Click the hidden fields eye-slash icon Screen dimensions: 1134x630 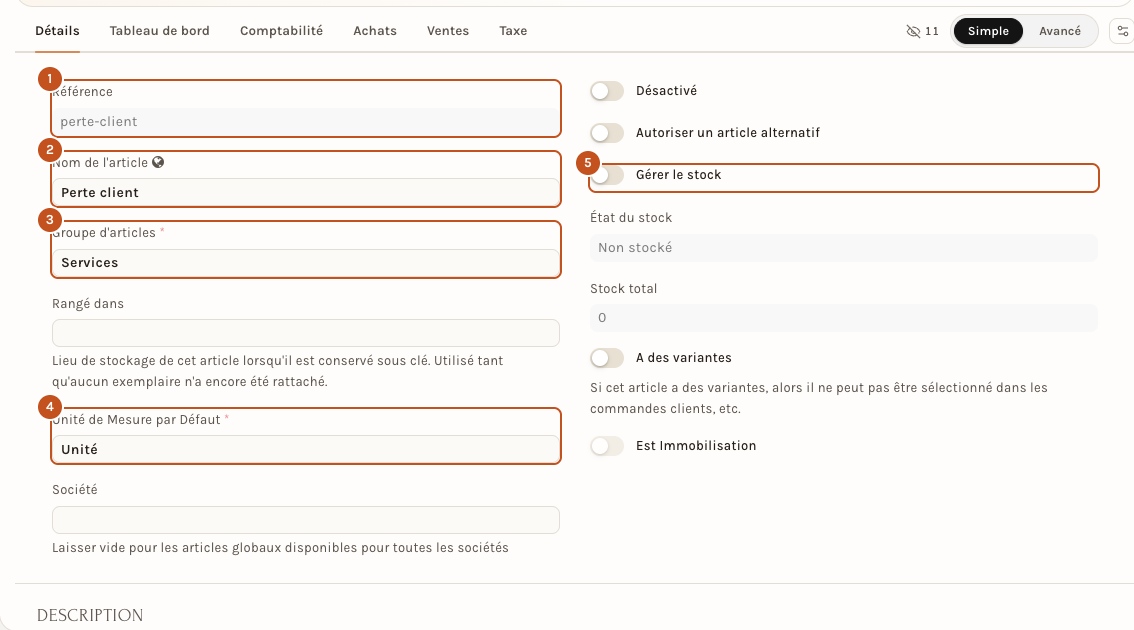913,31
